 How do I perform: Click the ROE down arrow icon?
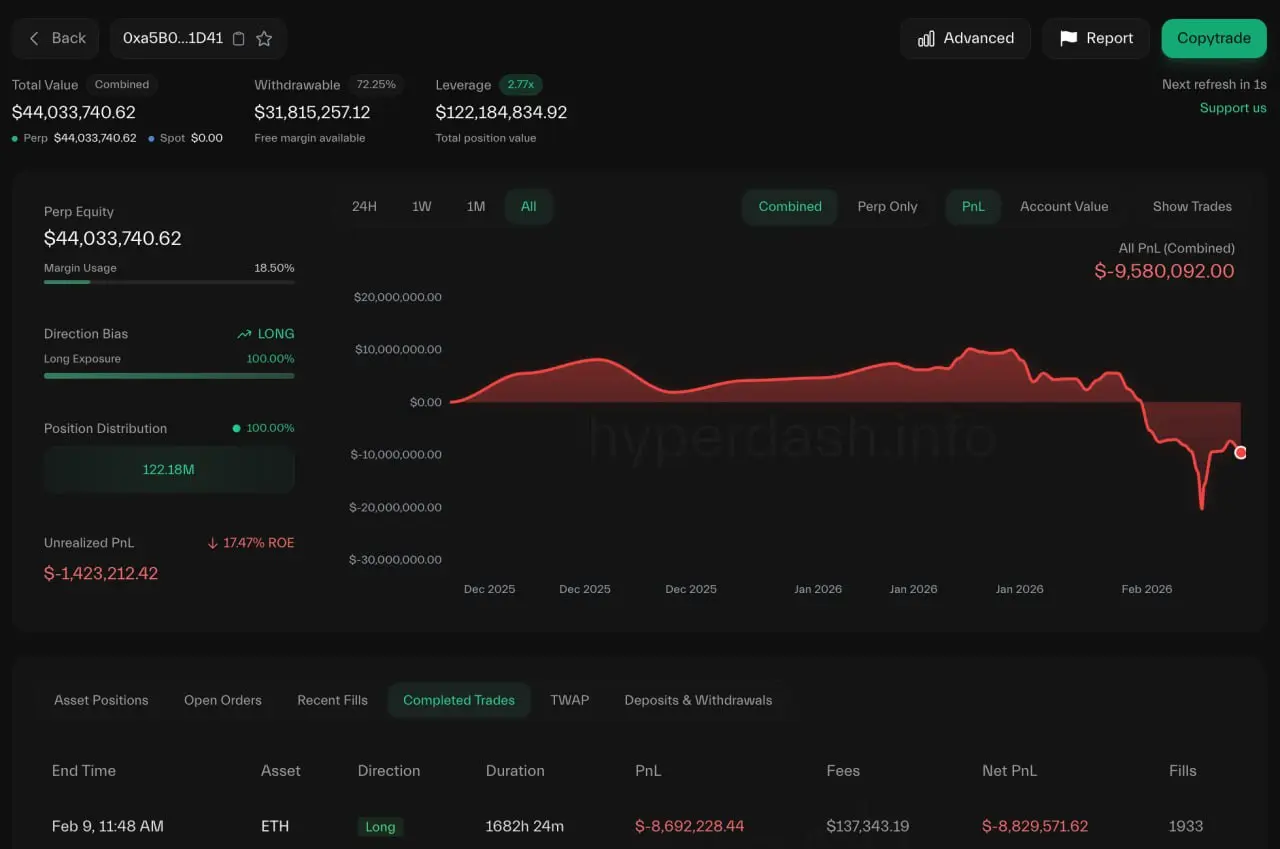pyautogui.click(x=212, y=543)
